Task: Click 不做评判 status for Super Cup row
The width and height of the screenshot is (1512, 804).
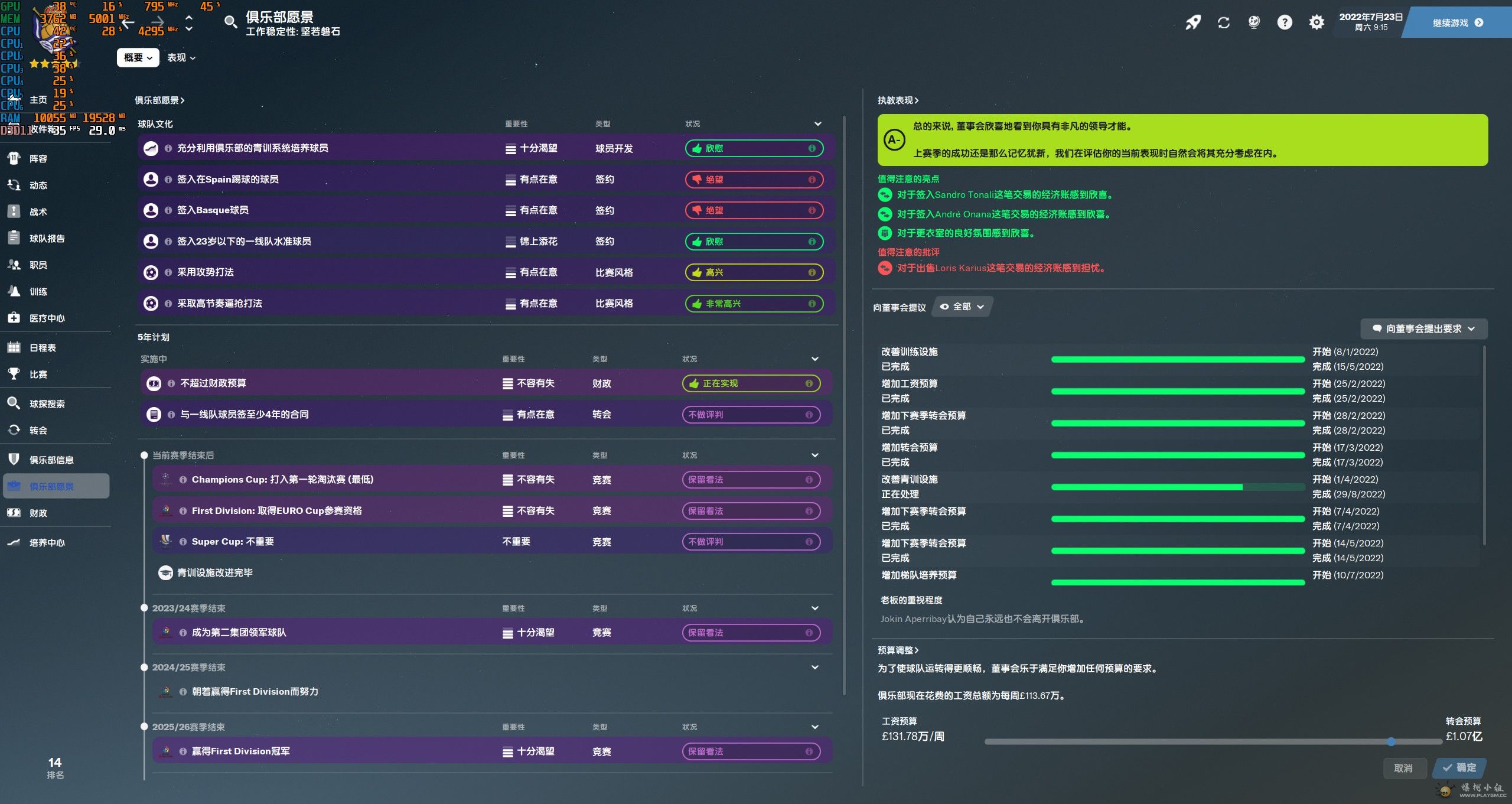Action: pos(751,542)
